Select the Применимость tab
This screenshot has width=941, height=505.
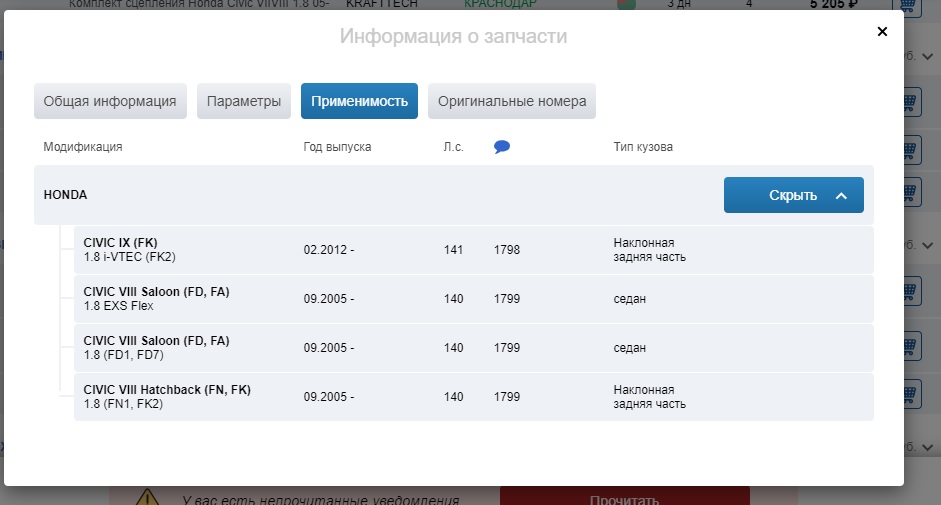click(x=359, y=101)
